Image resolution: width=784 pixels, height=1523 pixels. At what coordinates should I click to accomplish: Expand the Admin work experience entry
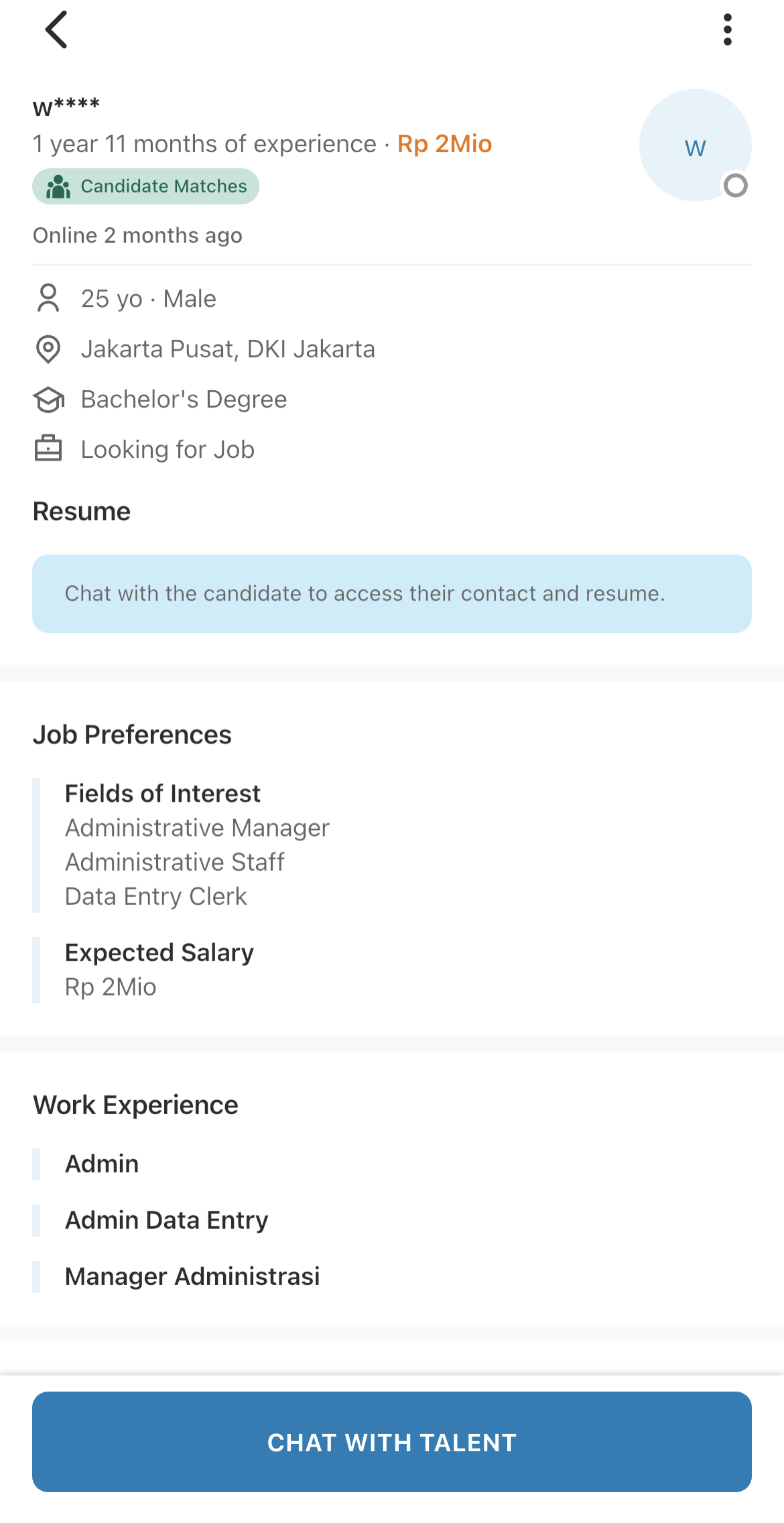101,1164
